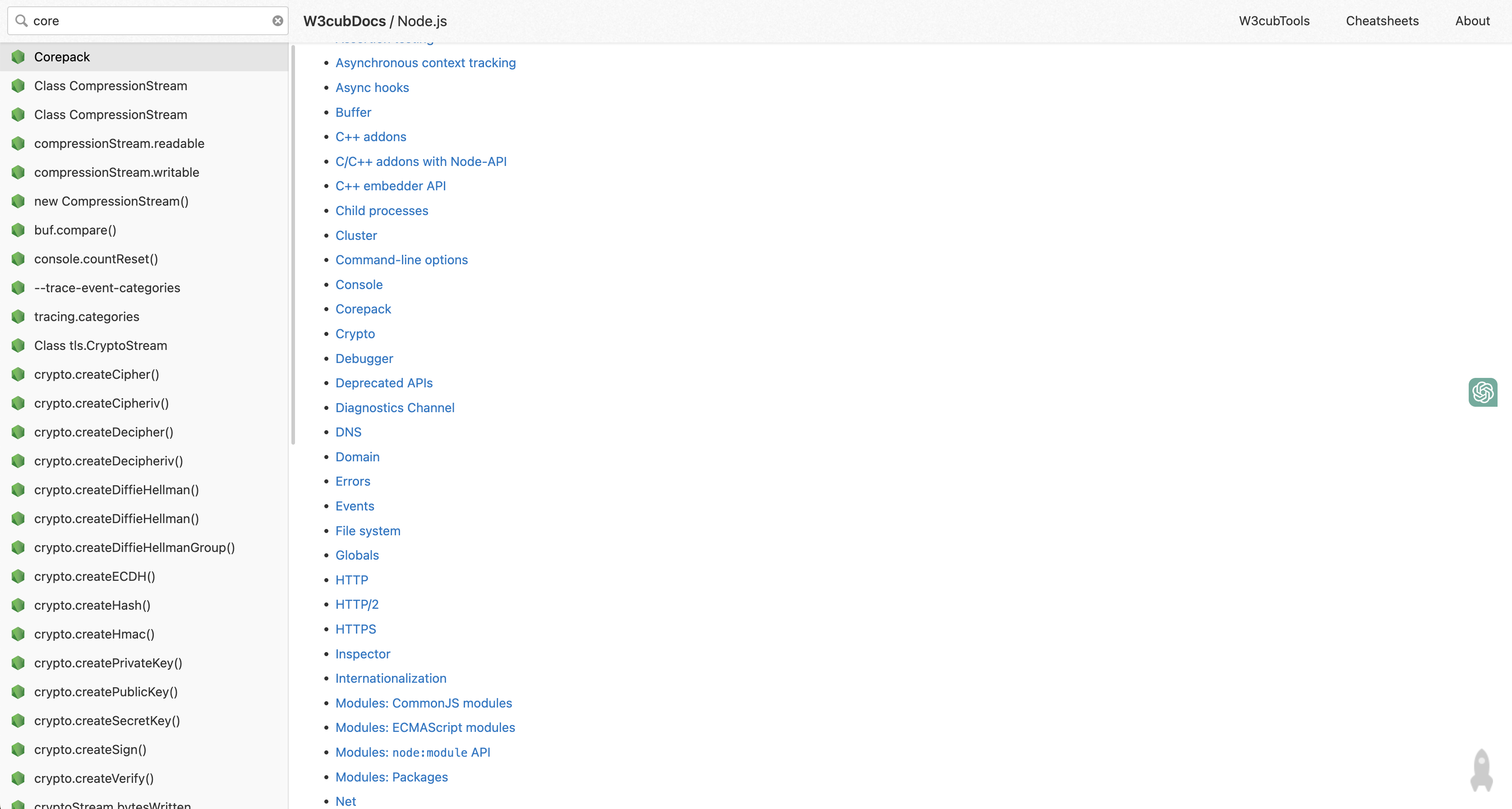Click the Node.js icon beside buf.compare()
The width and height of the screenshot is (1512, 809).
(x=18, y=230)
